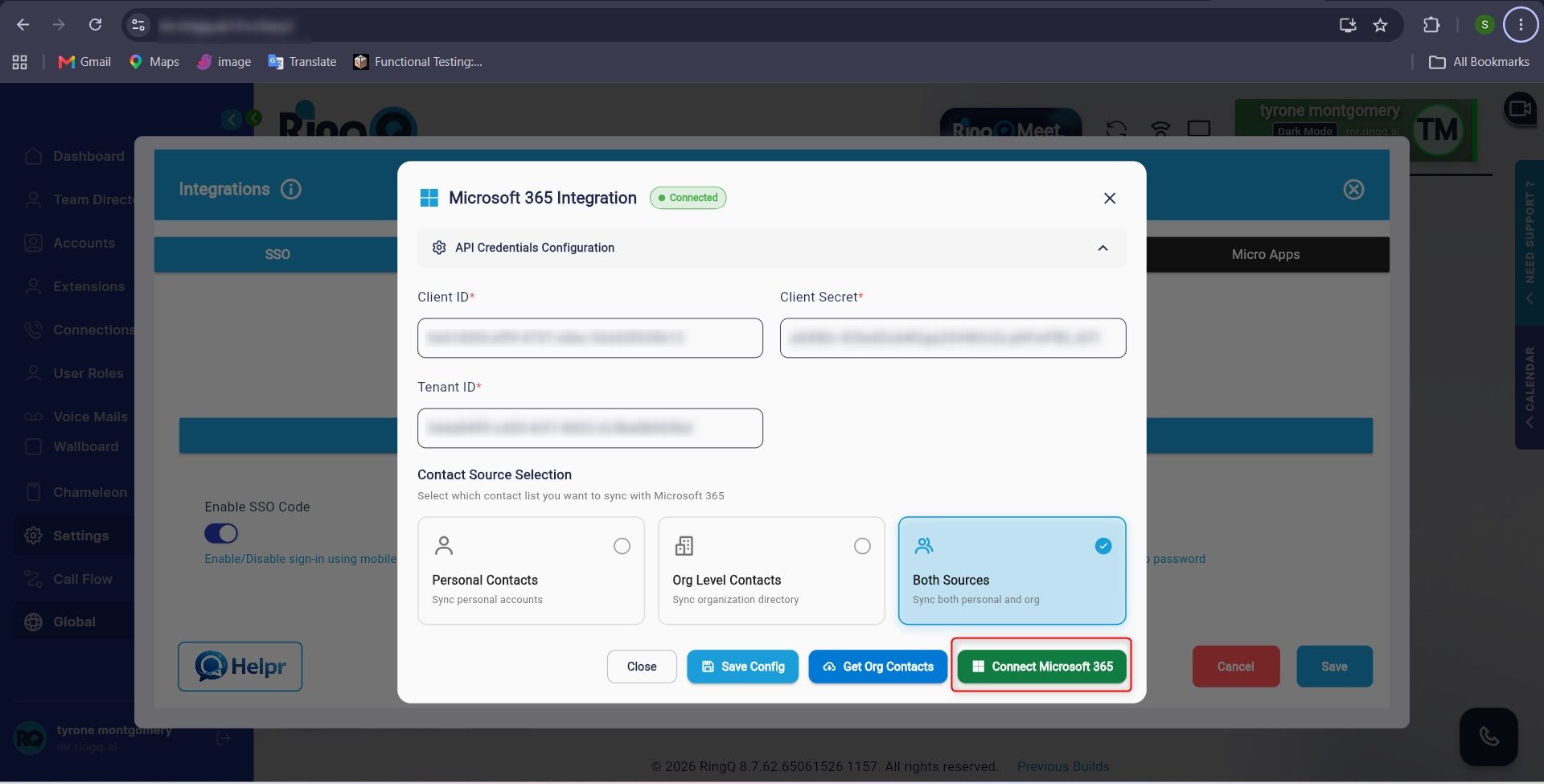Click the Dark Mode label
This screenshot has width=1544, height=784.
tap(1304, 131)
